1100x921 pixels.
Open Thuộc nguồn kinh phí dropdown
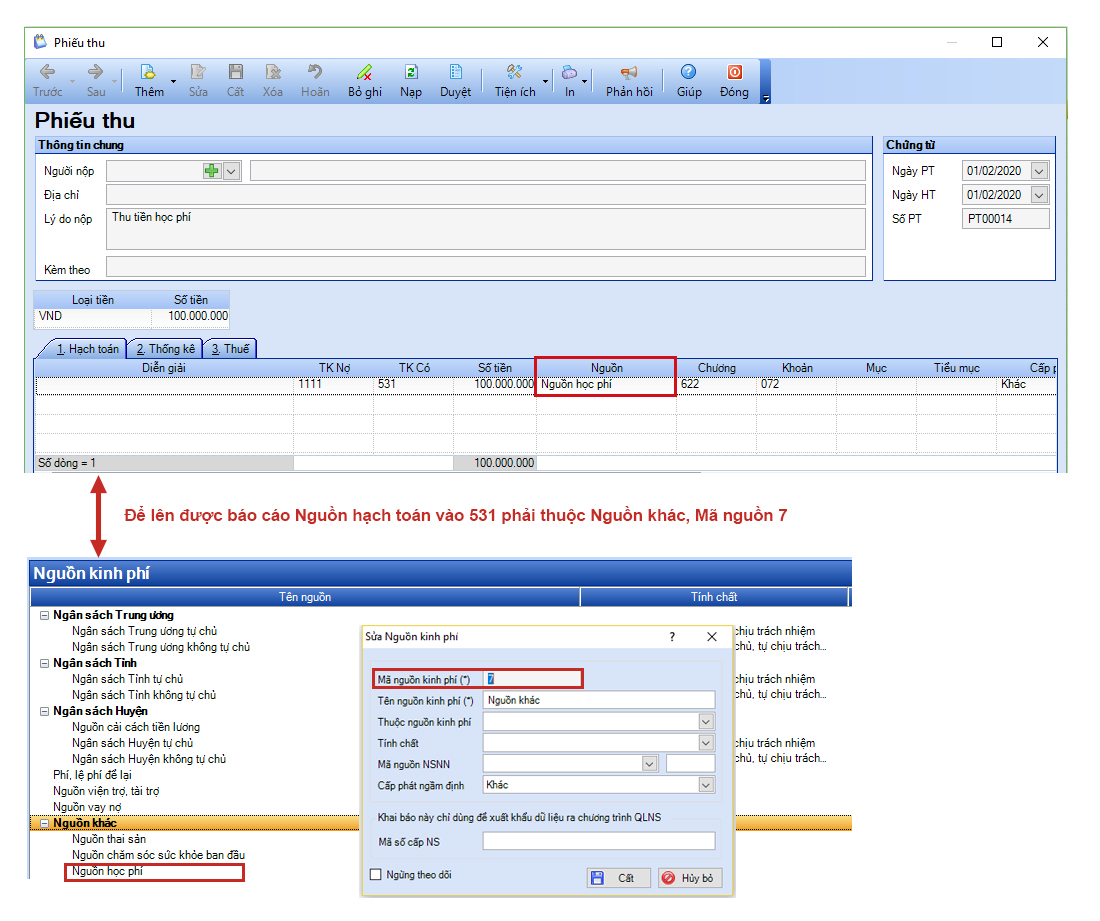(x=706, y=721)
